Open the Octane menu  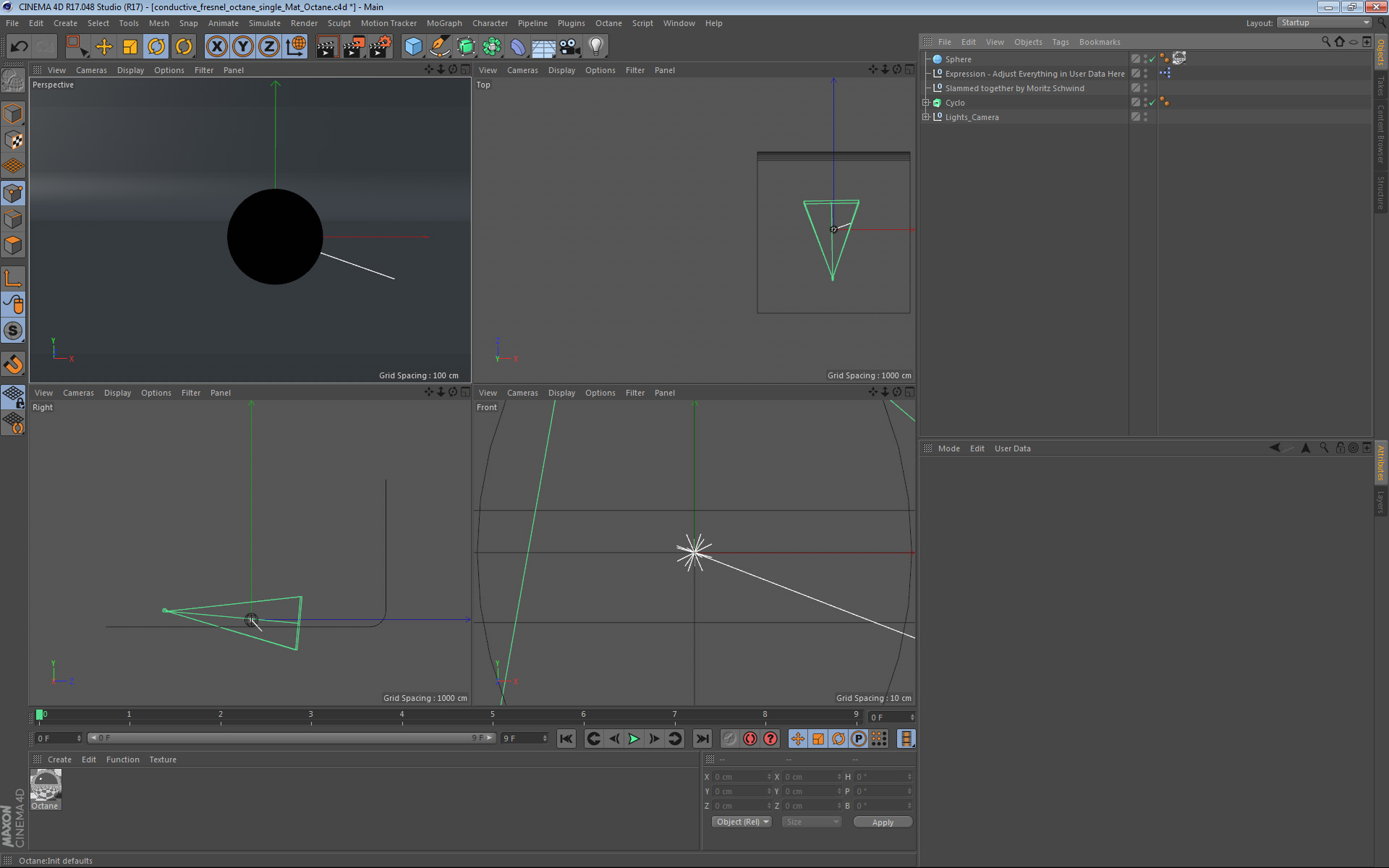(608, 23)
